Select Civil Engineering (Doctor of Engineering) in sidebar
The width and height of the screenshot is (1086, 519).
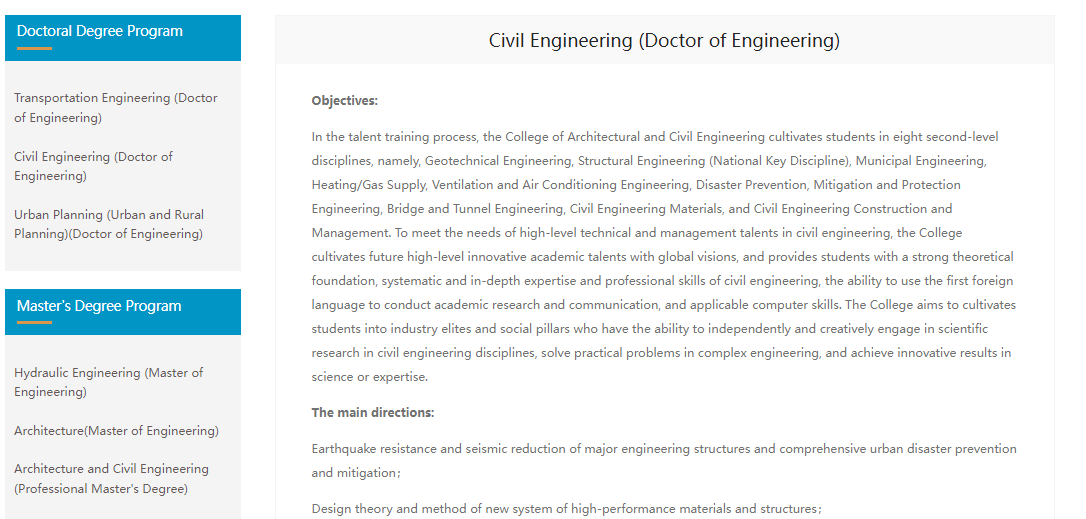tap(93, 166)
